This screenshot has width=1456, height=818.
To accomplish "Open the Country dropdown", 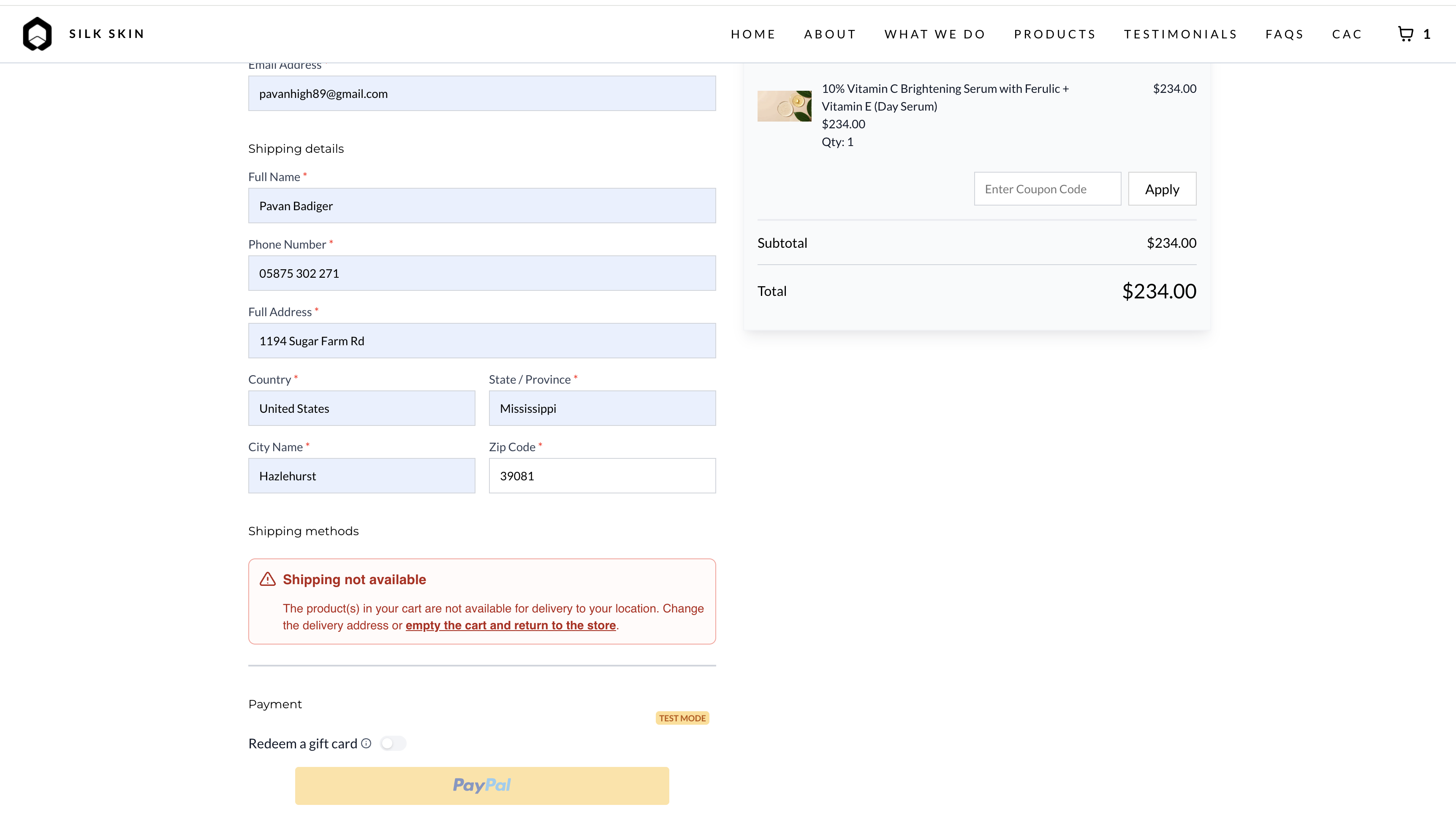I will (362, 408).
